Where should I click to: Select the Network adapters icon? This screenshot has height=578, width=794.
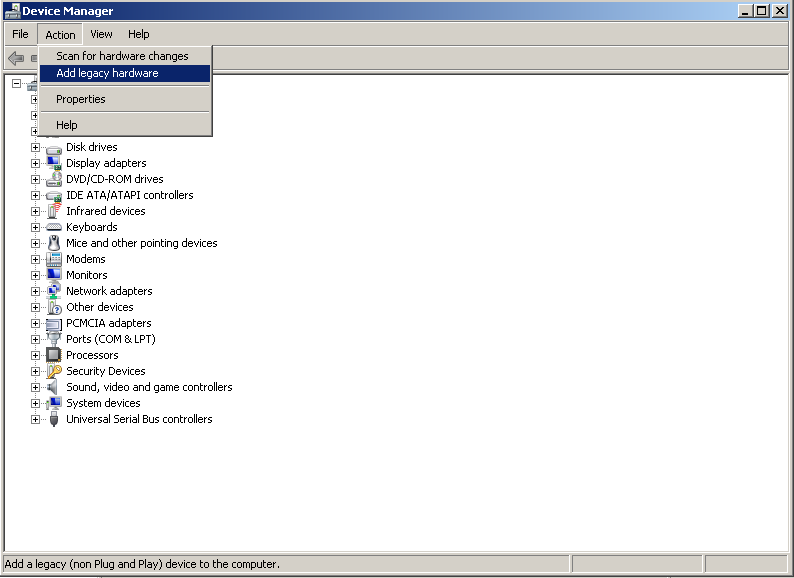(54, 291)
